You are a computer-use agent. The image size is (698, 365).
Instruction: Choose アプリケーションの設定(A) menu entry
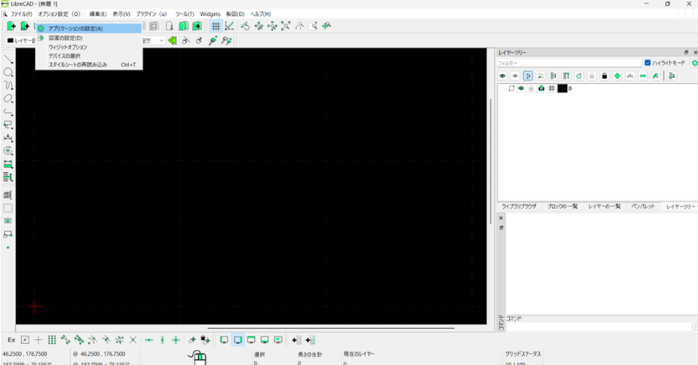point(89,28)
